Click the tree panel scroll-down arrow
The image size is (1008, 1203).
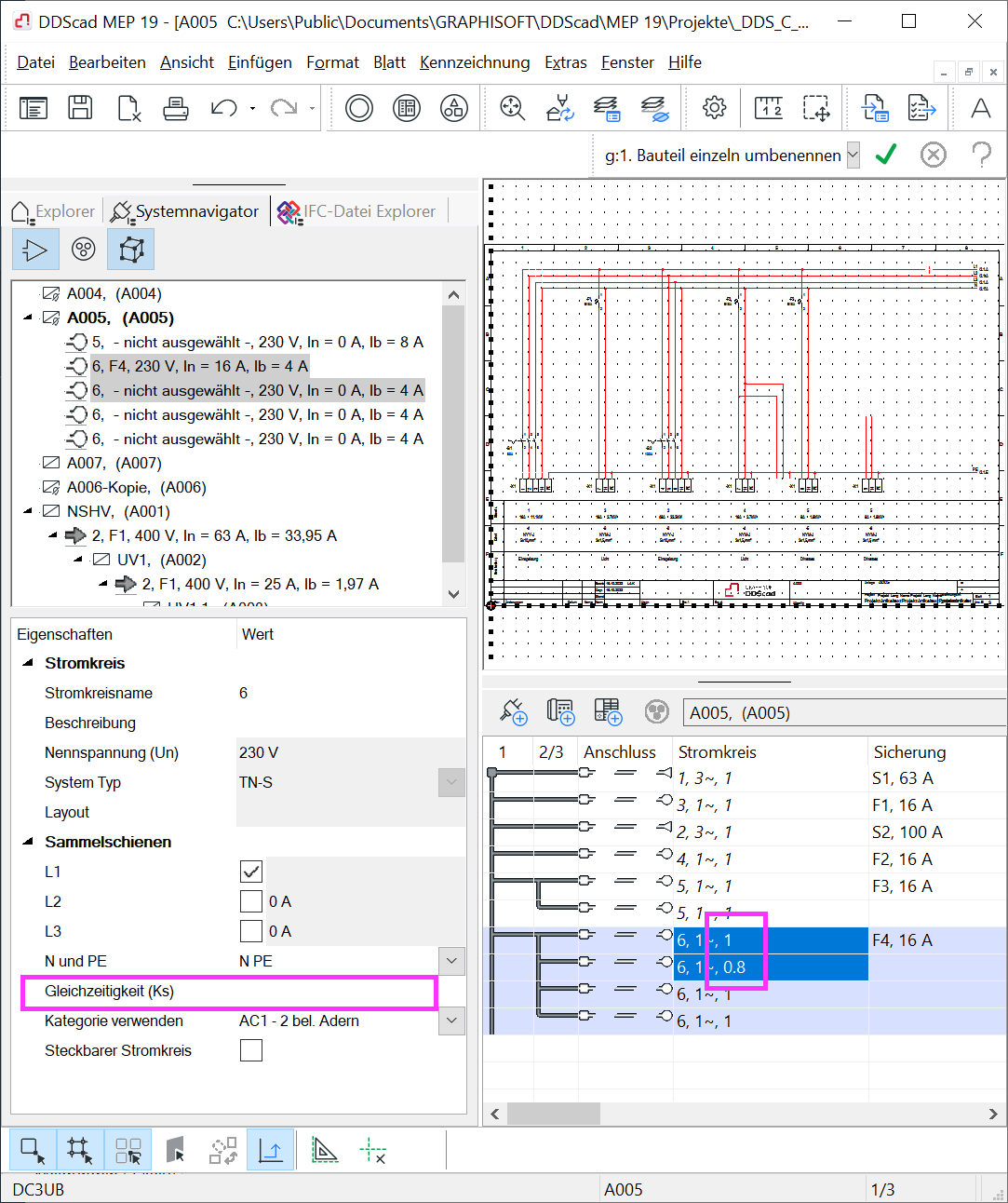(x=453, y=593)
